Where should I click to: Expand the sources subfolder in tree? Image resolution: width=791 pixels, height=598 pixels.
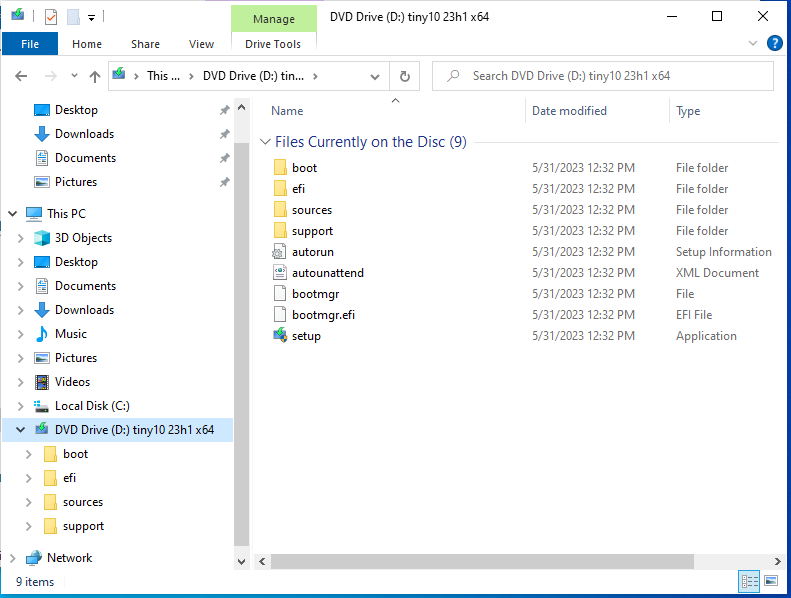click(29, 502)
